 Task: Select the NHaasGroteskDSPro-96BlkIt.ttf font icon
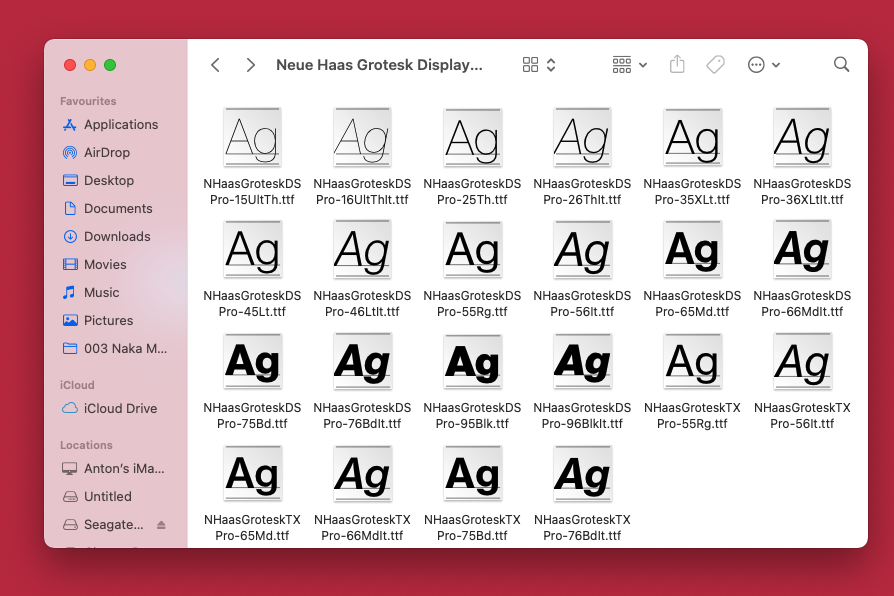(582, 361)
